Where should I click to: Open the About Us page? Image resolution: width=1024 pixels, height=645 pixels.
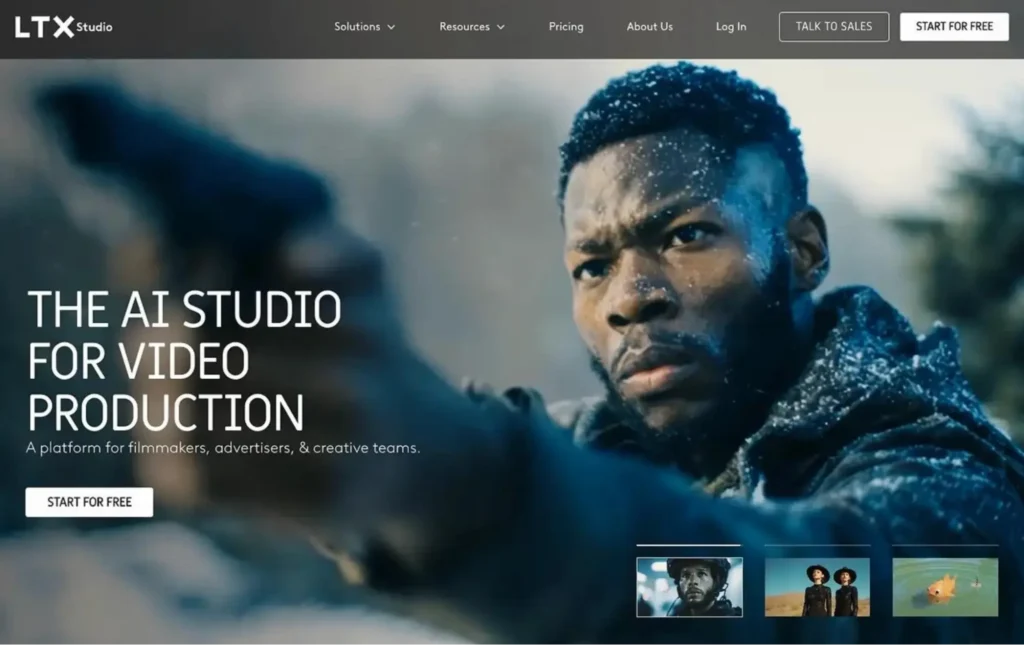[x=649, y=27]
